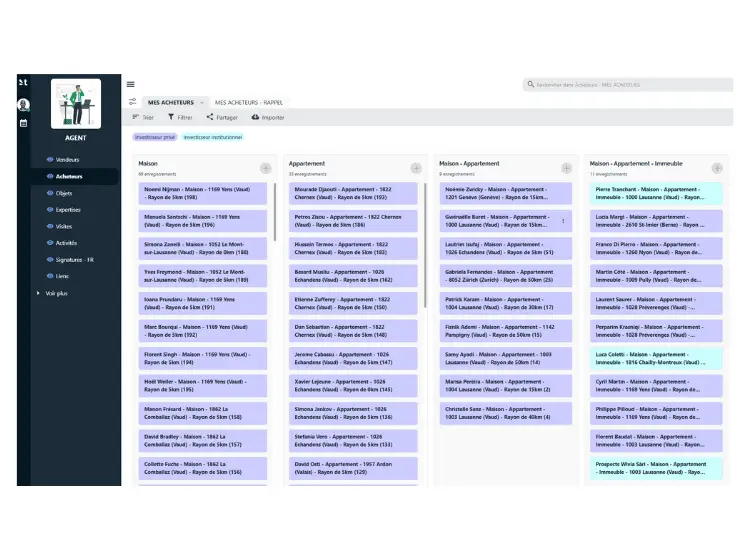
Task: Add record to Maison - Appartement - Immeuble column
Action: click(x=716, y=168)
